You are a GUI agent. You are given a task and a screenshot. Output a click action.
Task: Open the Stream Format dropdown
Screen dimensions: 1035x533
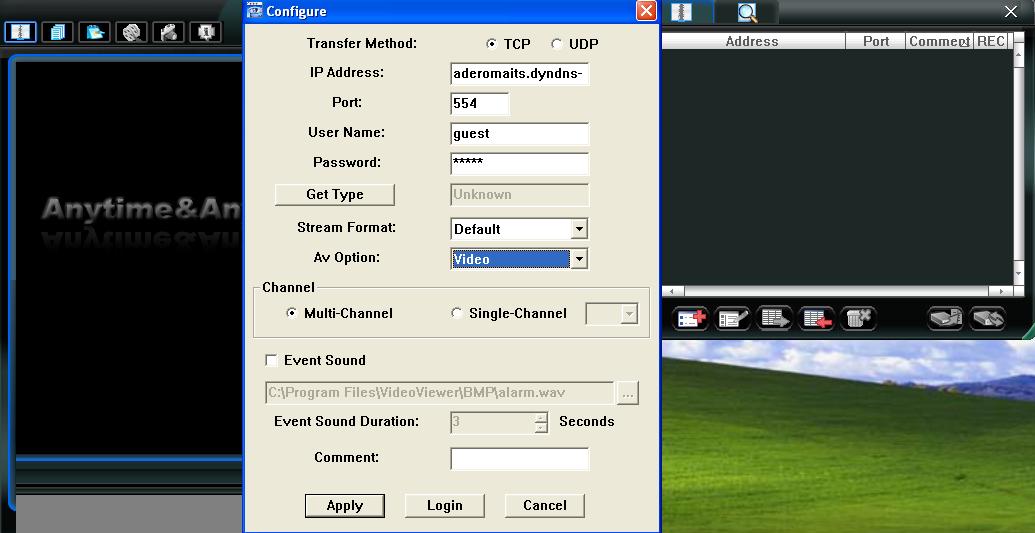(578, 229)
